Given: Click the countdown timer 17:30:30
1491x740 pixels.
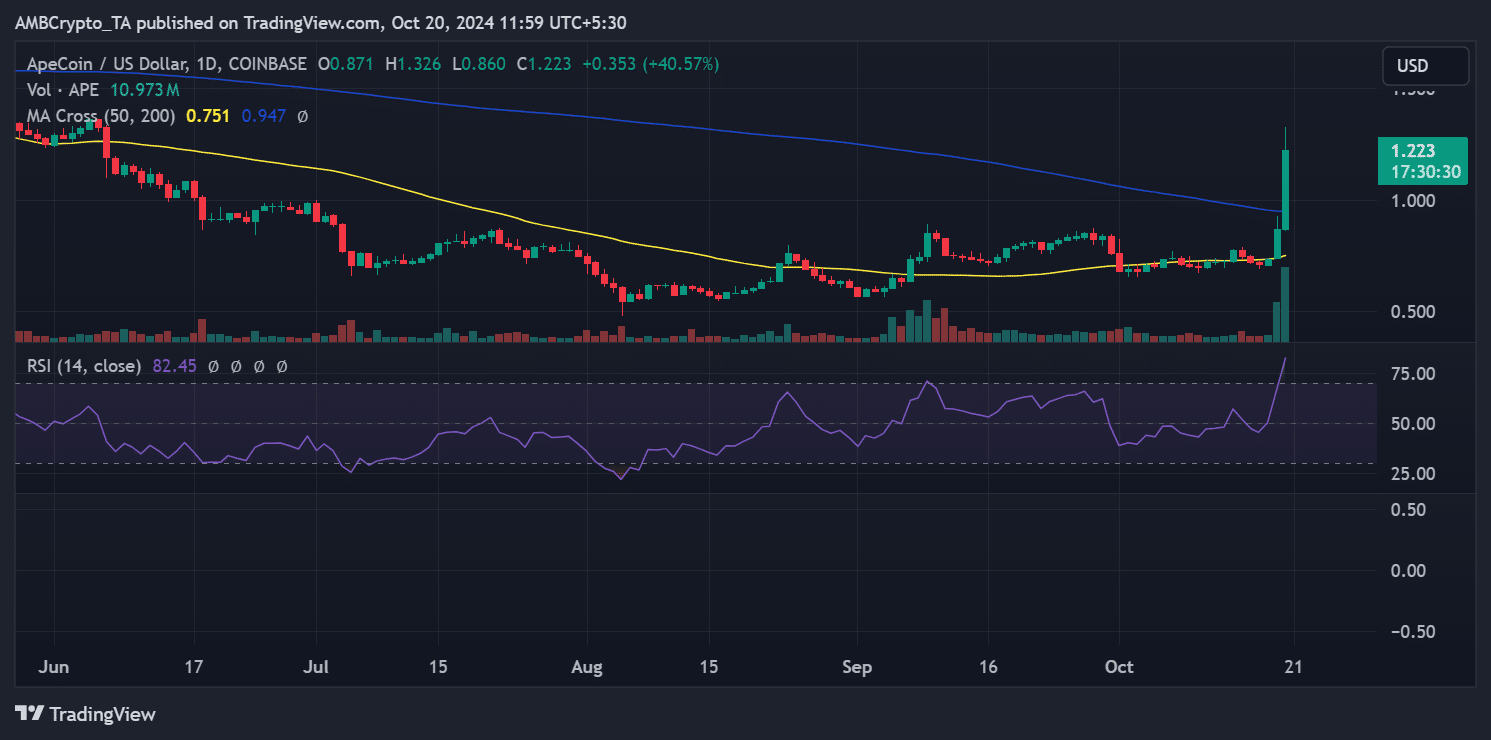Looking at the screenshot, I should tap(1427, 172).
